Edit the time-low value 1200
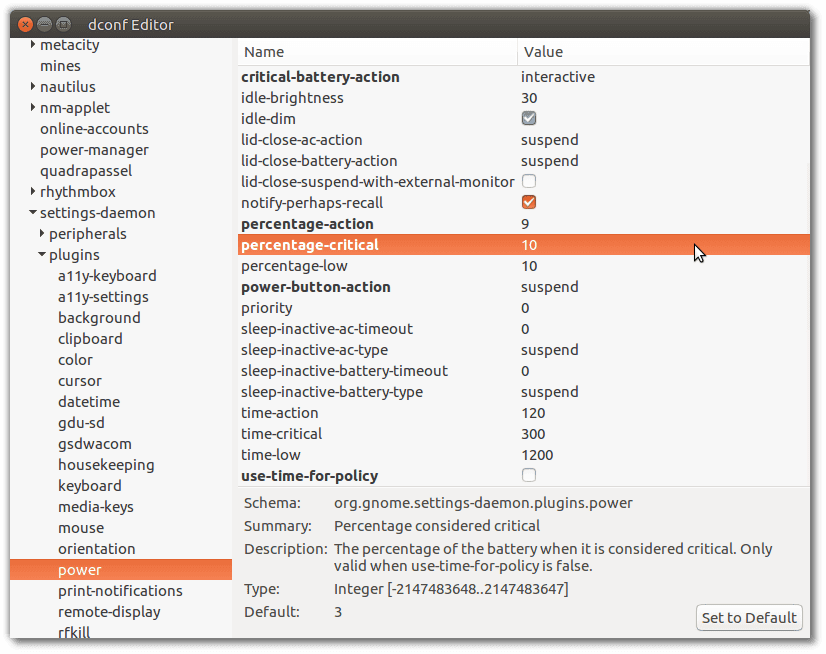The width and height of the screenshot is (826, 654). (x=537, y=455)
